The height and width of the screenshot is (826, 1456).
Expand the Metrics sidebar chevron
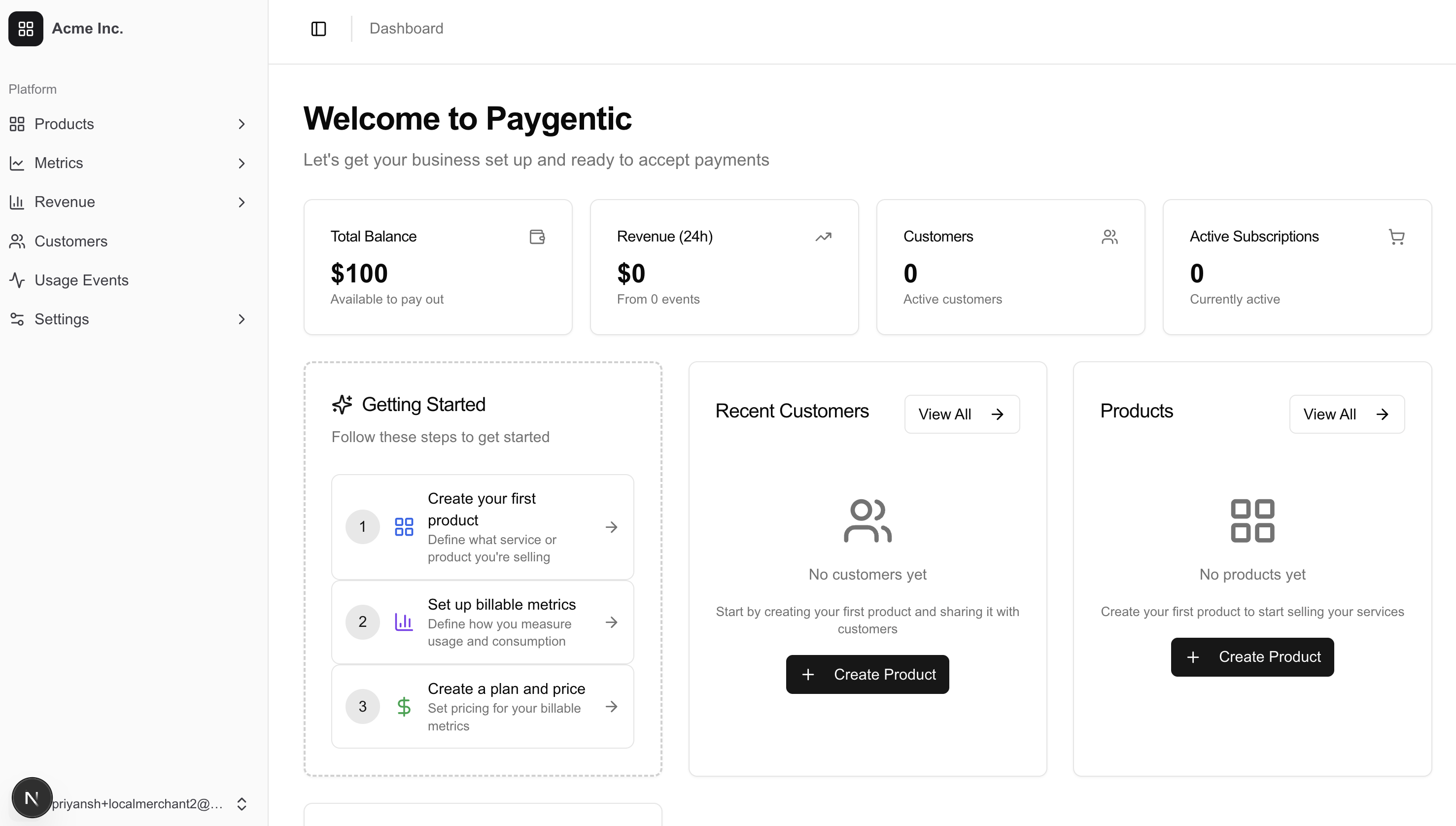tap(242, 163)
